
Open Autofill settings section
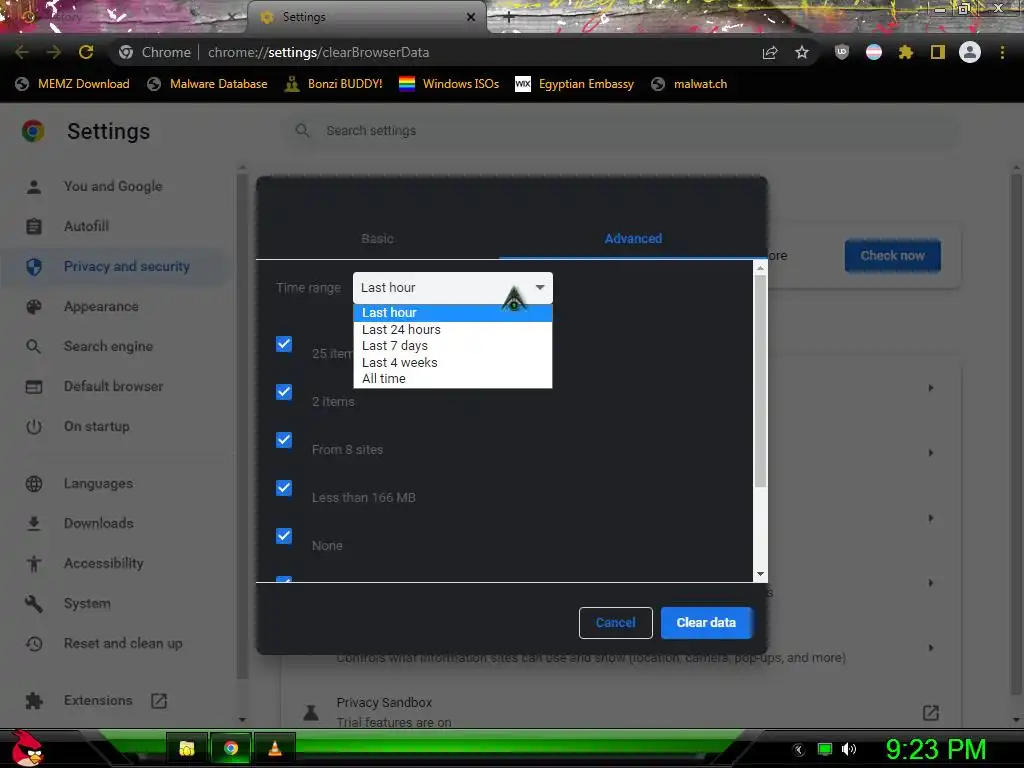click(x=114, y=226)
